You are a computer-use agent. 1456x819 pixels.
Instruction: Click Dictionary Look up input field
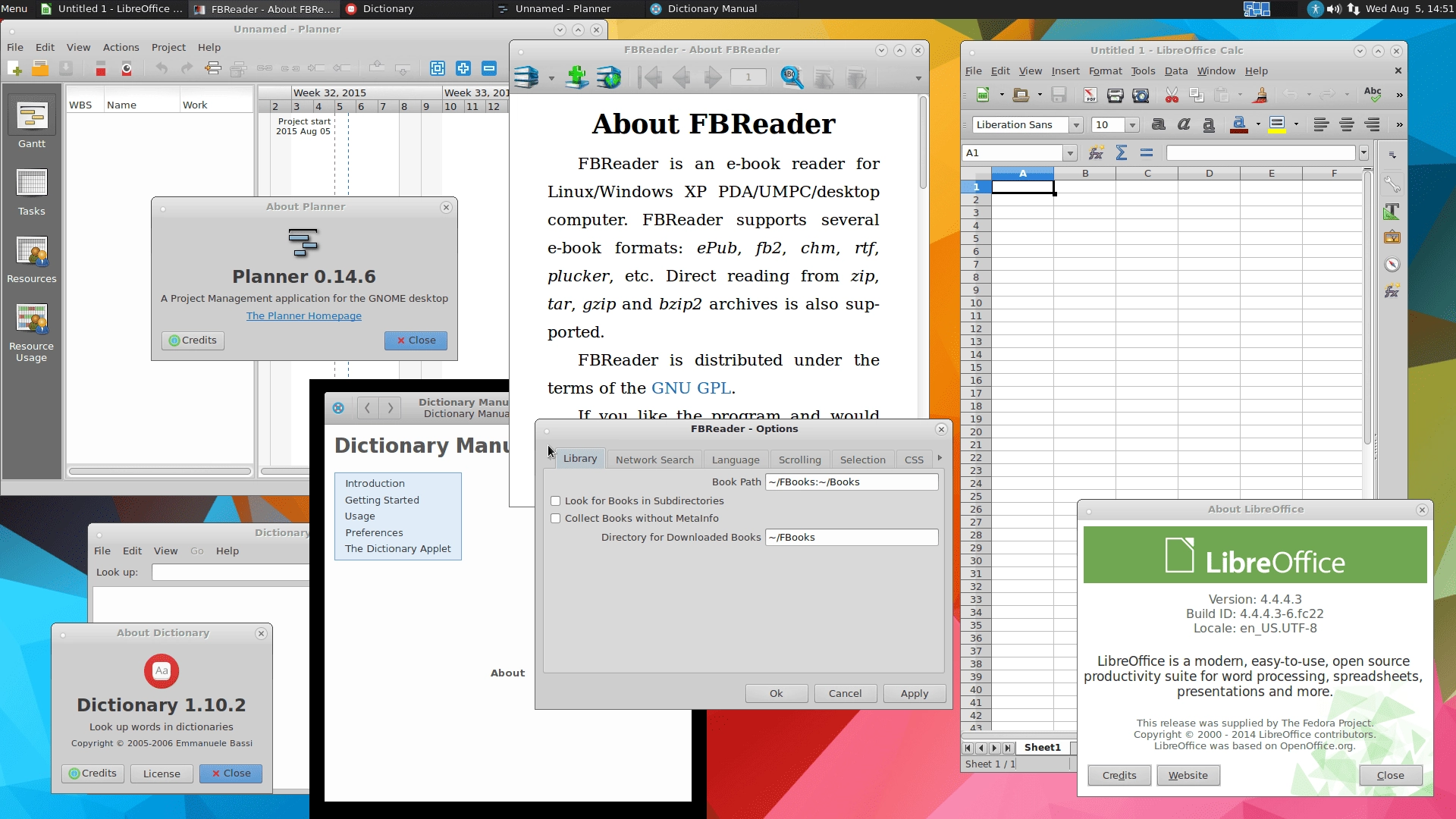click(231, 573)
